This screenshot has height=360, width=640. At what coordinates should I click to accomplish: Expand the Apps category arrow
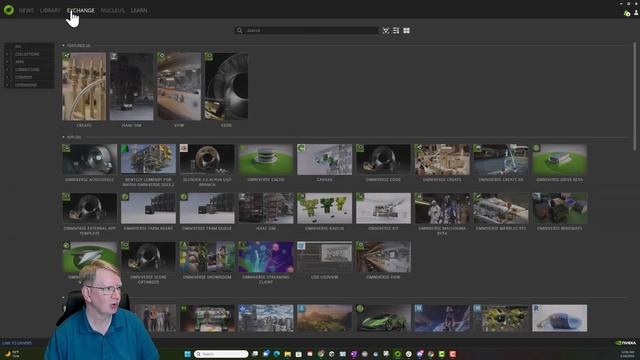coord(7,62)
